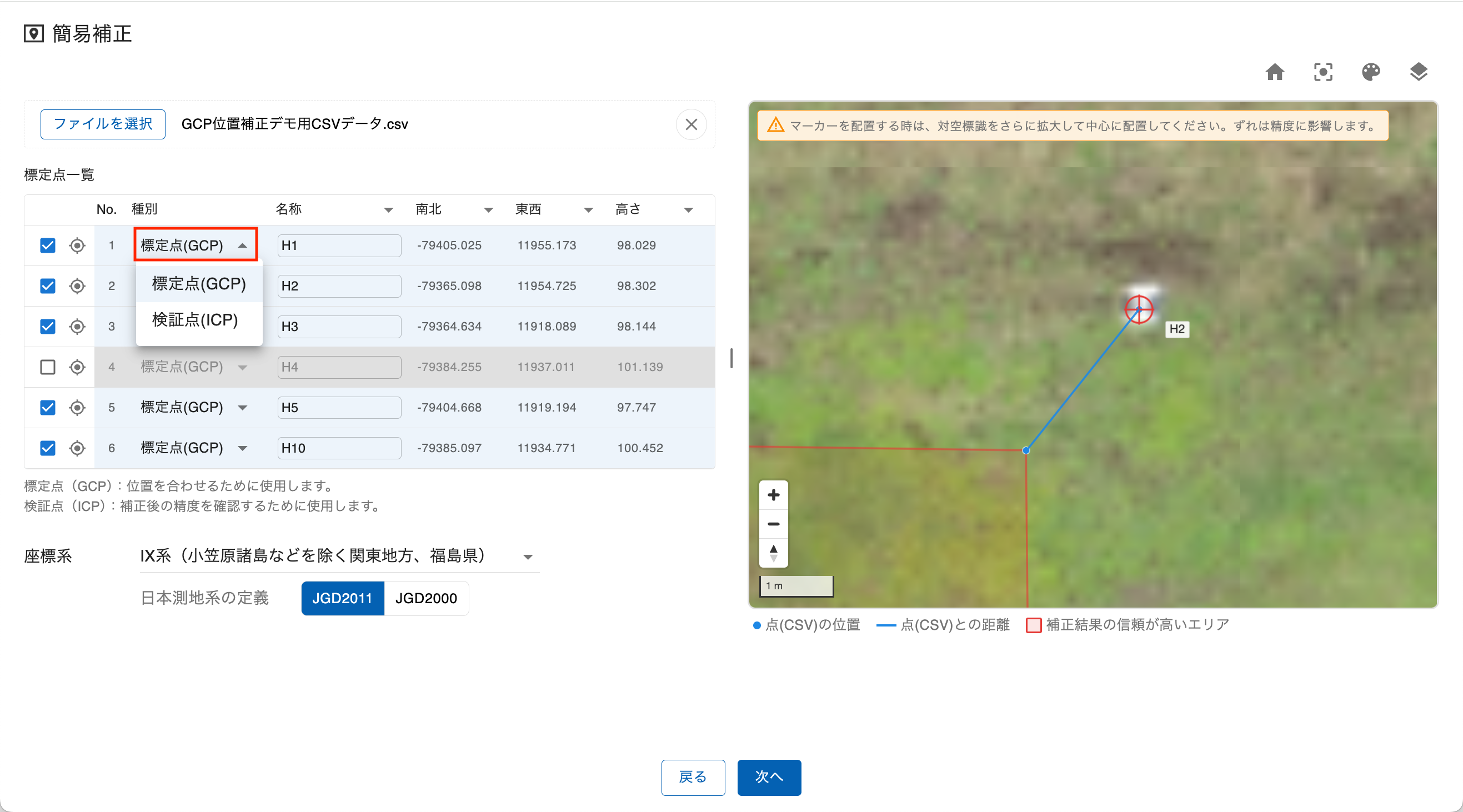Choose 標定点(GCP) in the dropdown list
Image resolution: width=1463 pixels, height=812 pixels.
click(199, 283)
